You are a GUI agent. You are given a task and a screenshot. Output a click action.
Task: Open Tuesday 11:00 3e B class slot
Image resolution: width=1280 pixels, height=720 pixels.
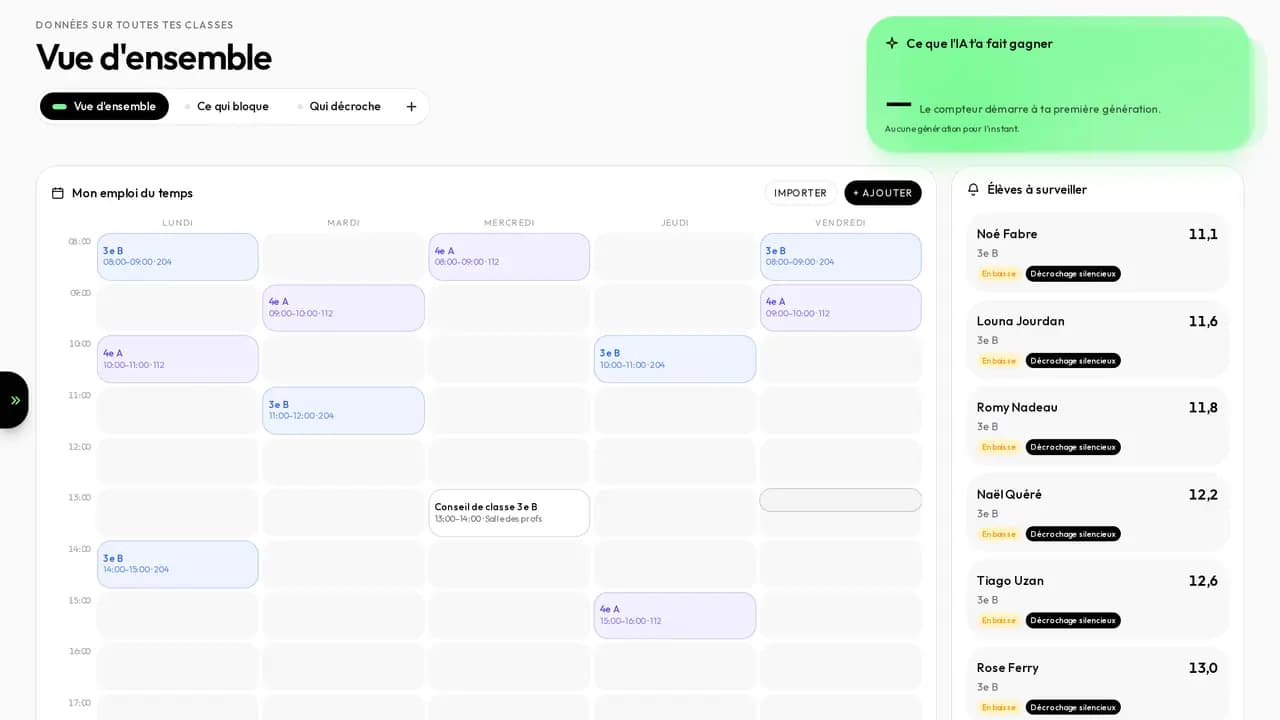coord(344,410)
